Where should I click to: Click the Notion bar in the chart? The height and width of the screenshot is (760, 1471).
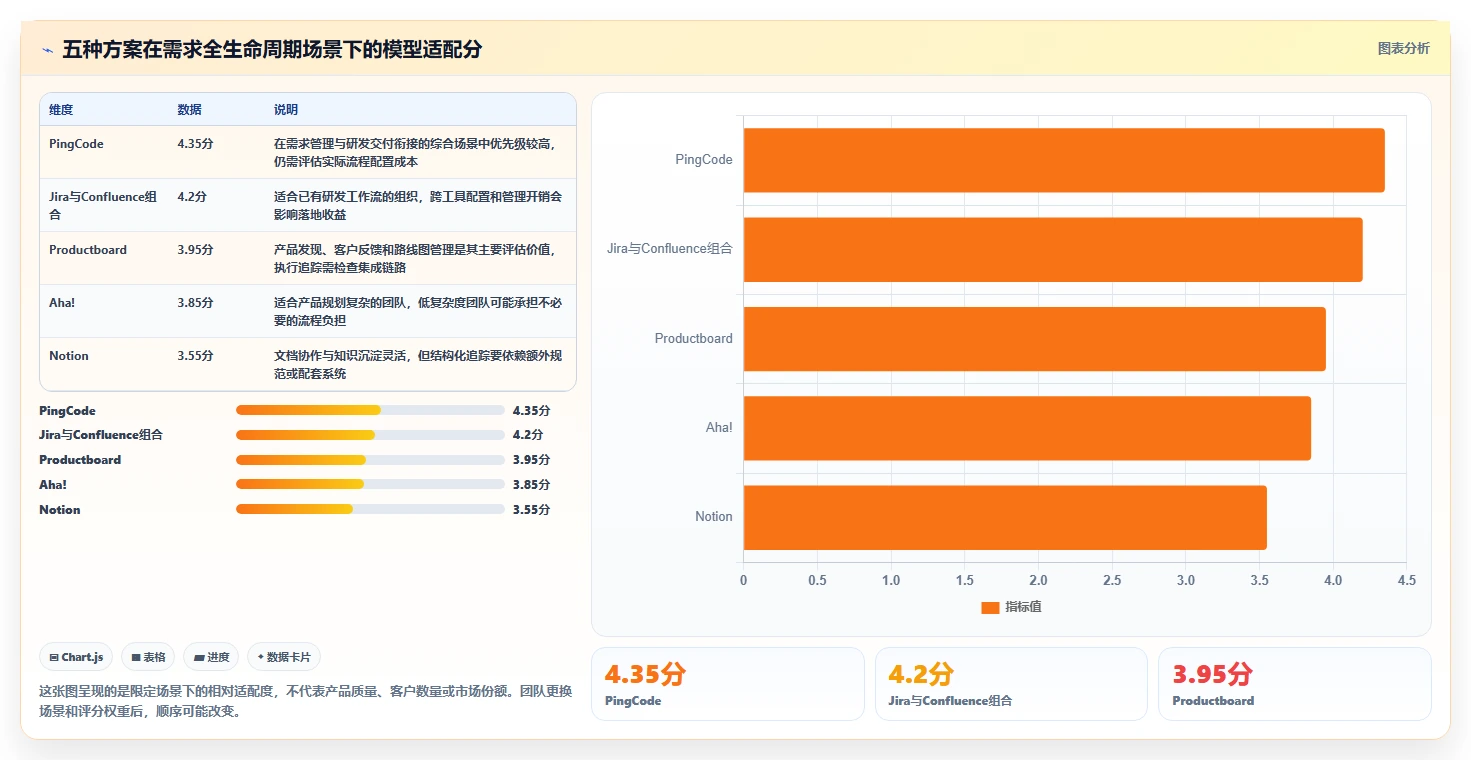point(1005,517)
